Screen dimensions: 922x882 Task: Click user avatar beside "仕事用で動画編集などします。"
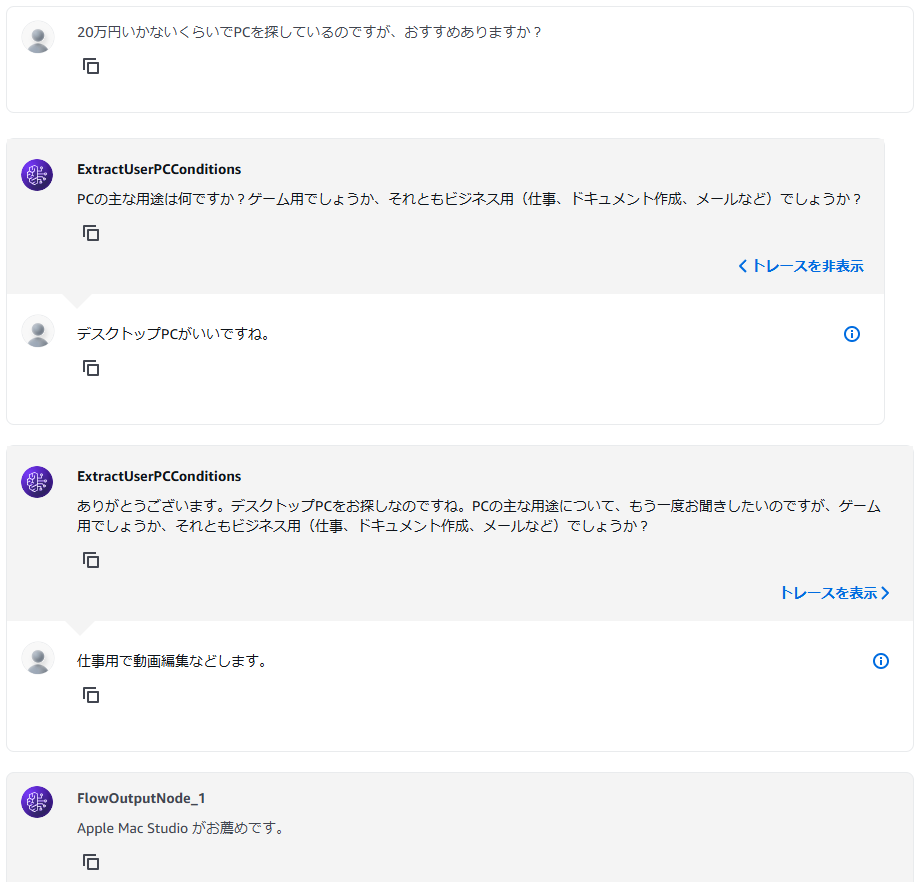pyautogui.click(x=38, y=658)
